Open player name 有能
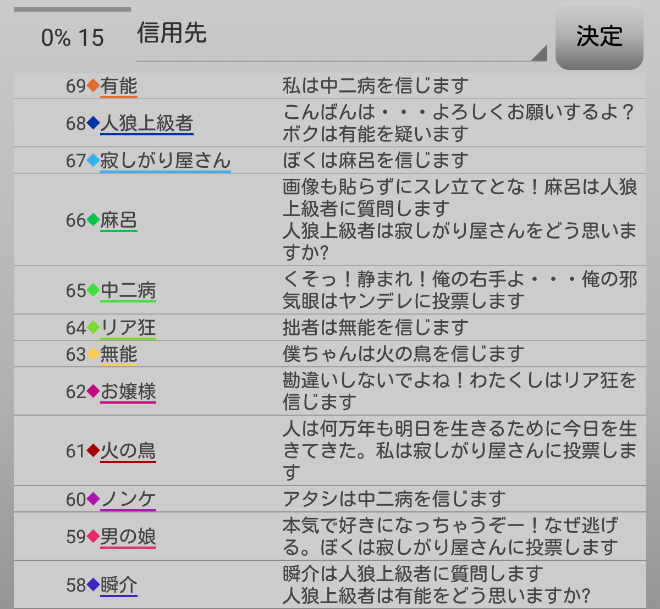The width and height of the screenshot is (660, 609). [118, 86]
